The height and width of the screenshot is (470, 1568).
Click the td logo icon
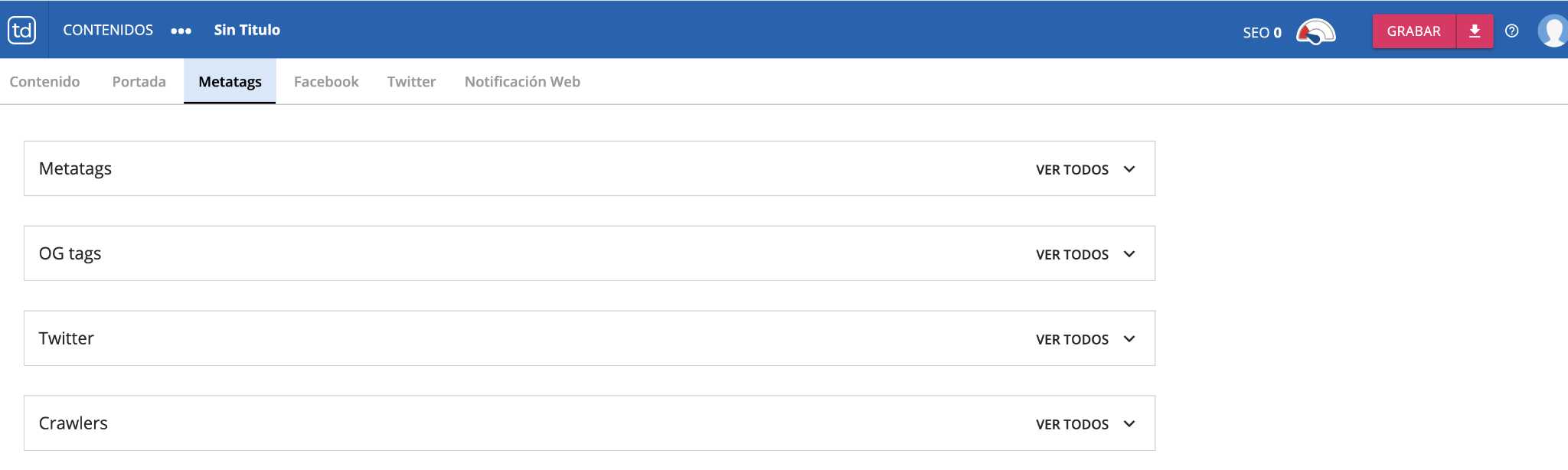point(22,31)
